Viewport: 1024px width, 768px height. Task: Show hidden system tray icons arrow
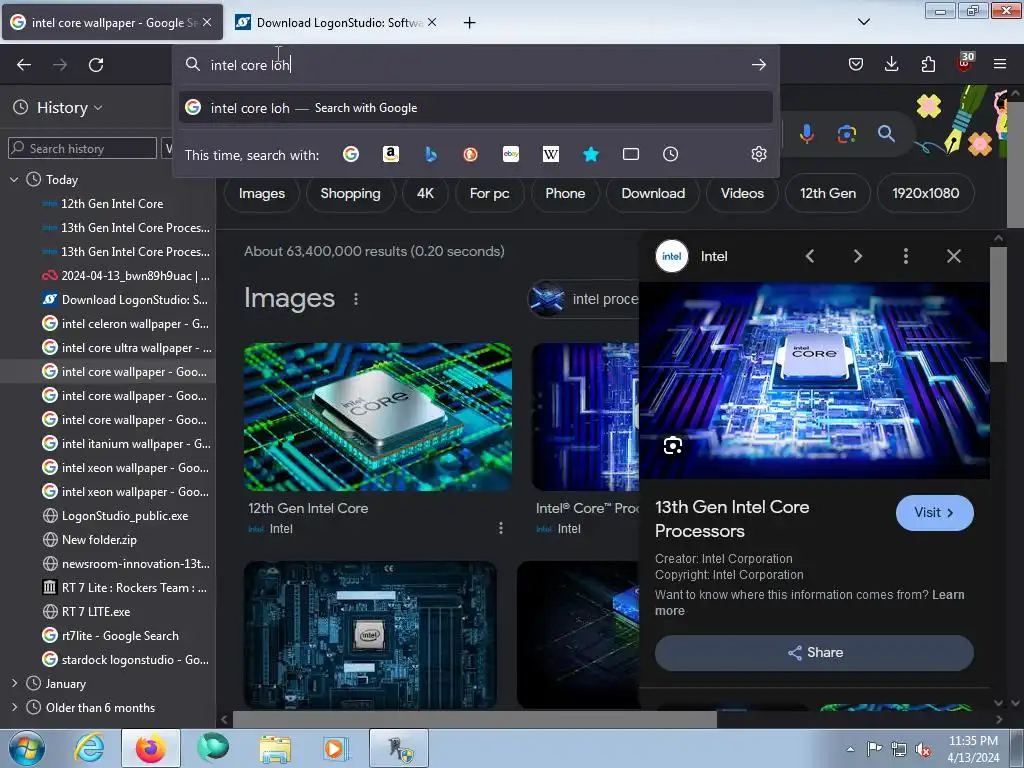coord(850,749)
